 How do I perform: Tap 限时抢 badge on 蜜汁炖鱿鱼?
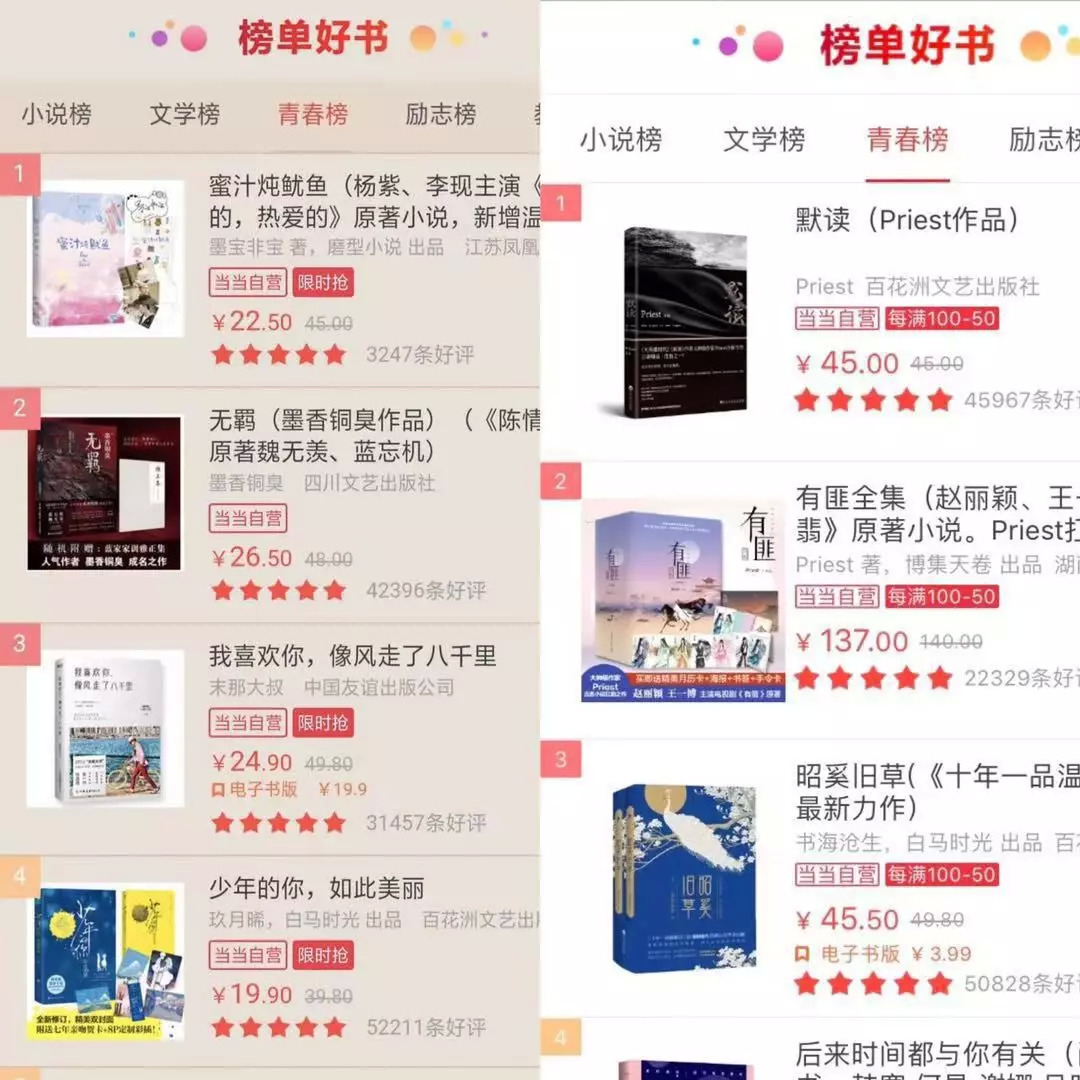pyautogui.click(x=323, y=282)
